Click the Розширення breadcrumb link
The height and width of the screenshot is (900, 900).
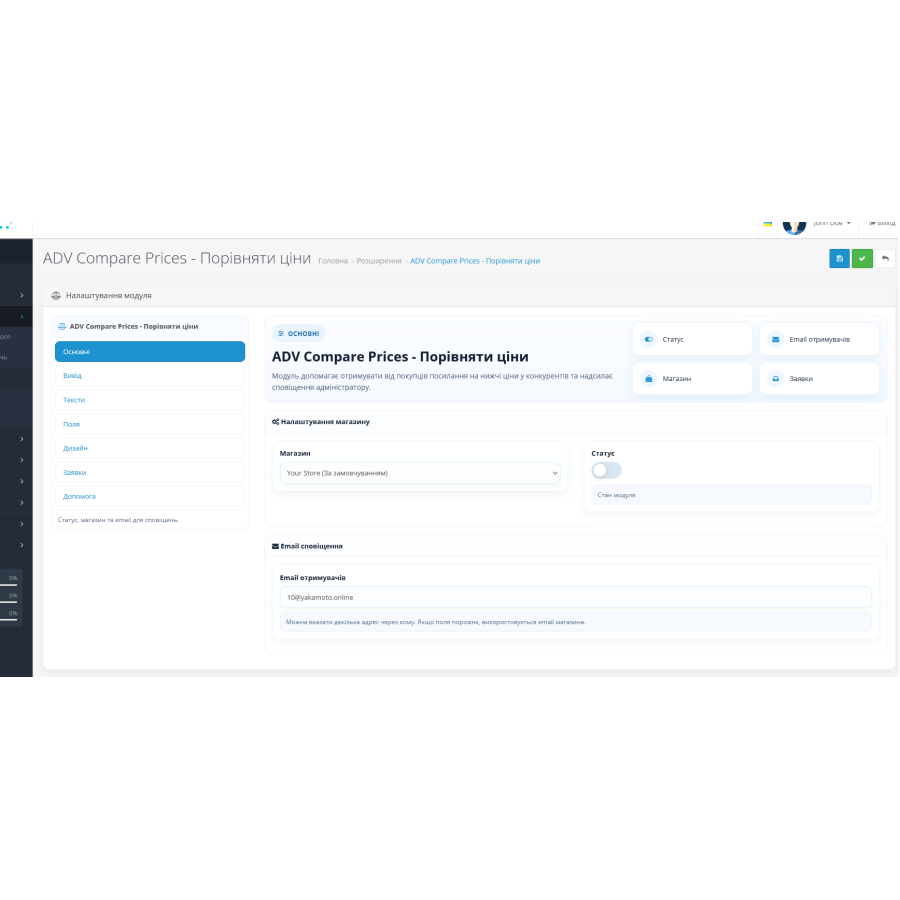pos(379,261)
